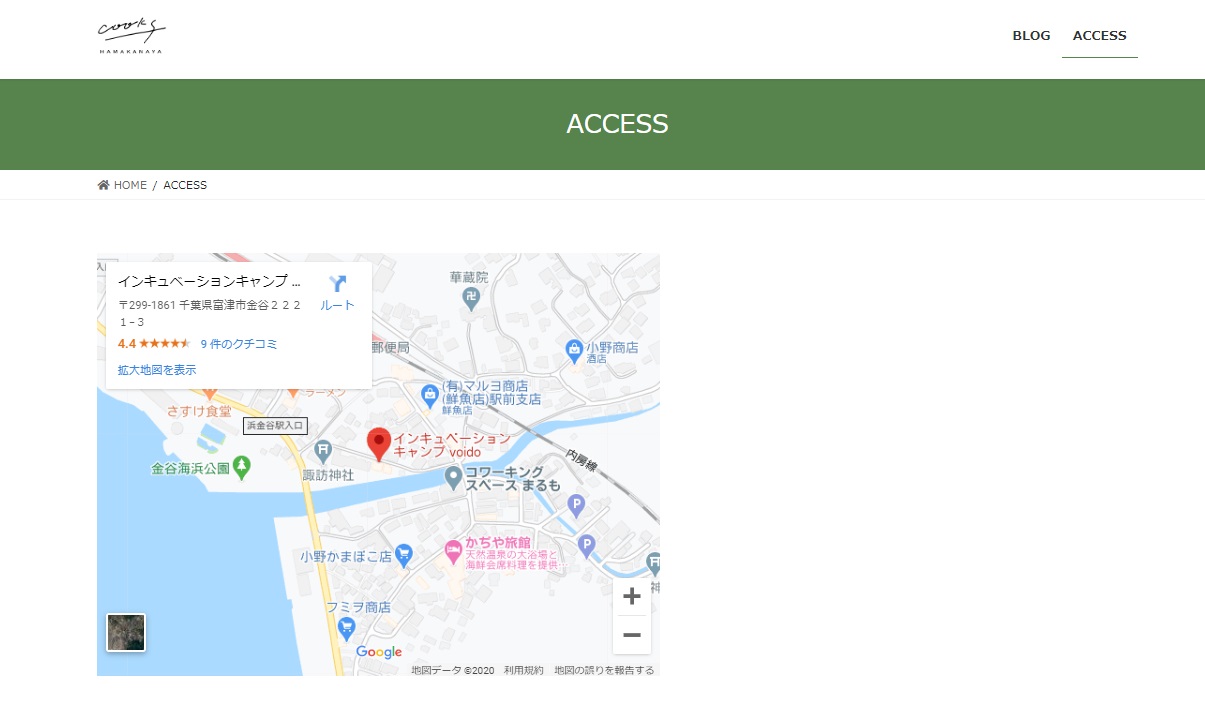Select the Kanaya Kaihin Park tree marker
The height and width of the screenshot is (719, 1205).
pos(241,467)
